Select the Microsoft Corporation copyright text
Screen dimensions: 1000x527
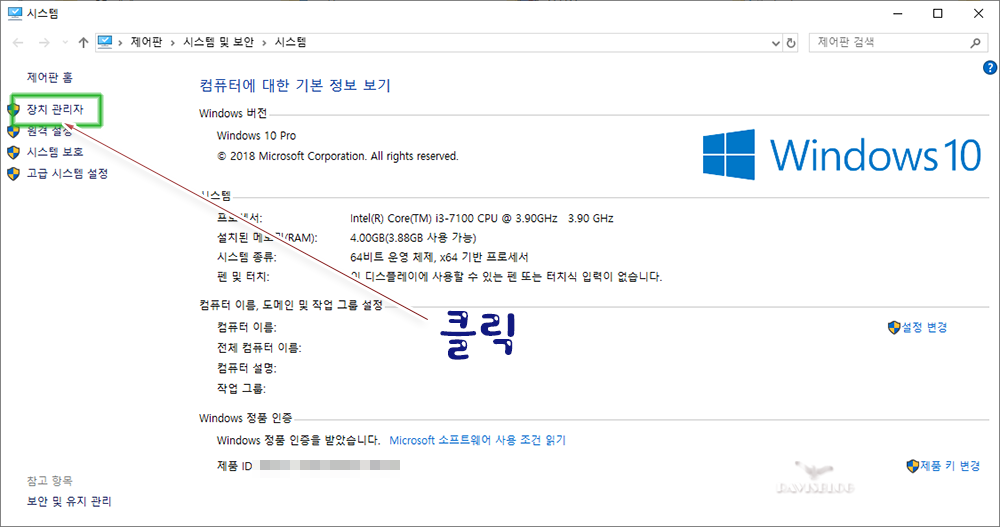point(337,156)
